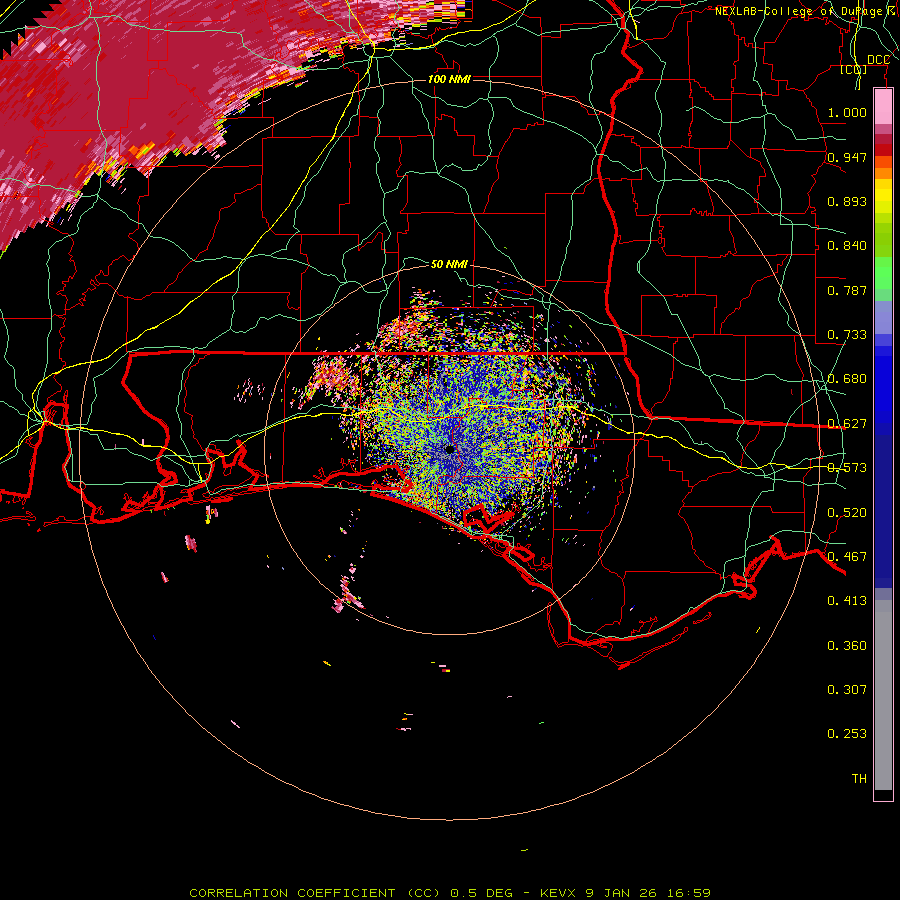
Task: Click the 50 NMI range ring label
Action: (x=449, y=264)
